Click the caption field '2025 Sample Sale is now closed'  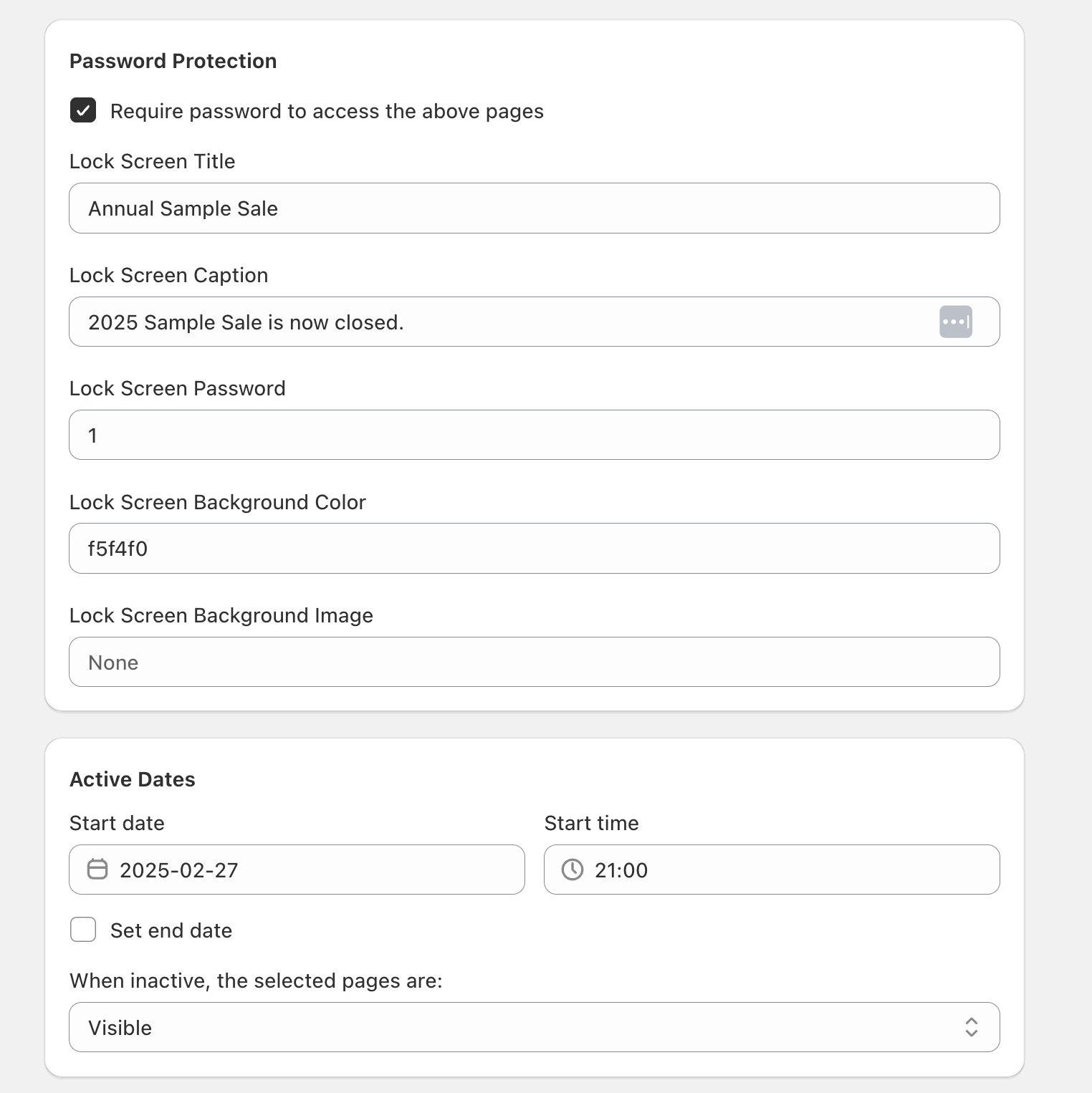[x=502, y=322]
